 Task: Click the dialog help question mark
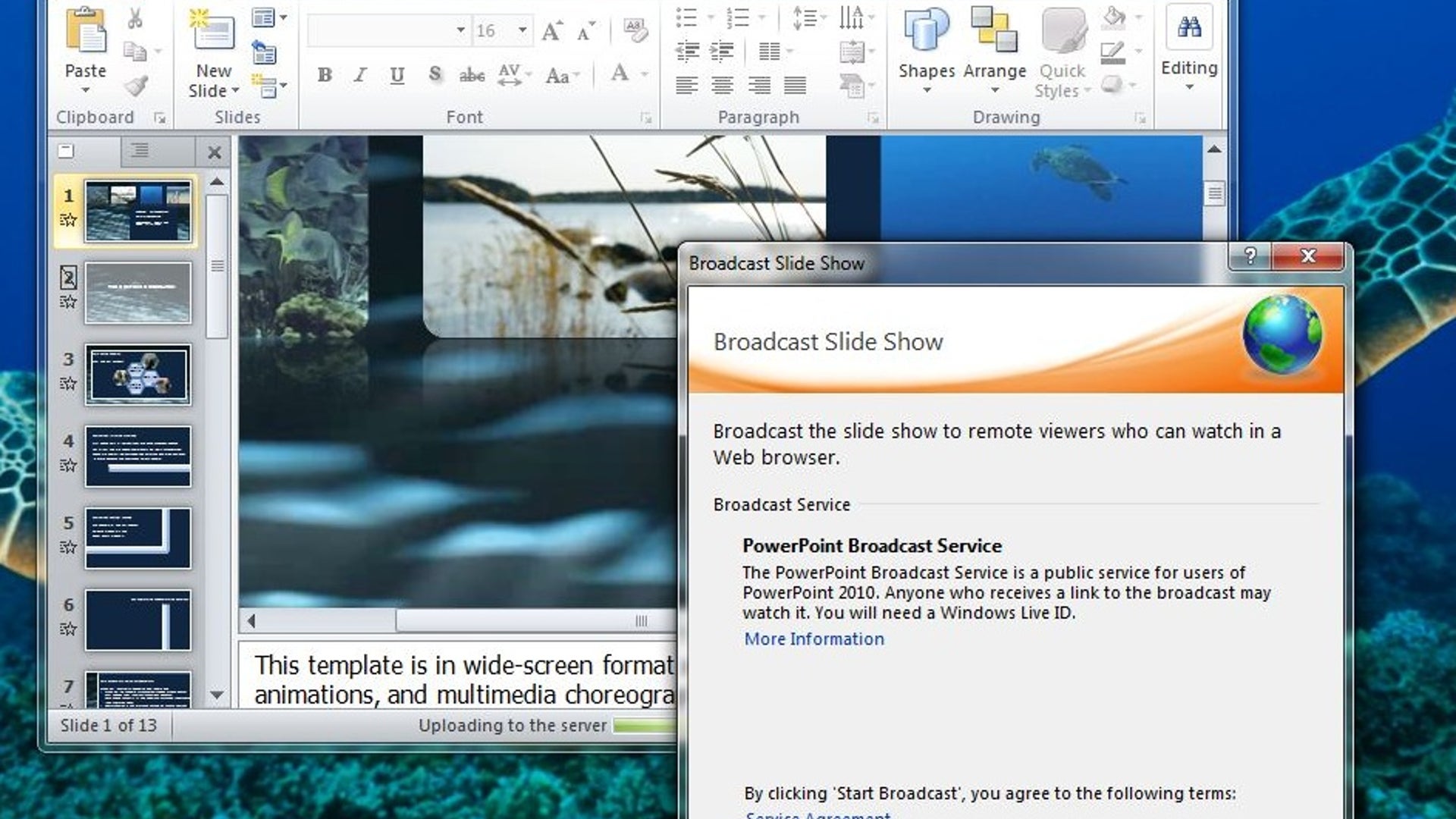(x=1248, y=257)
